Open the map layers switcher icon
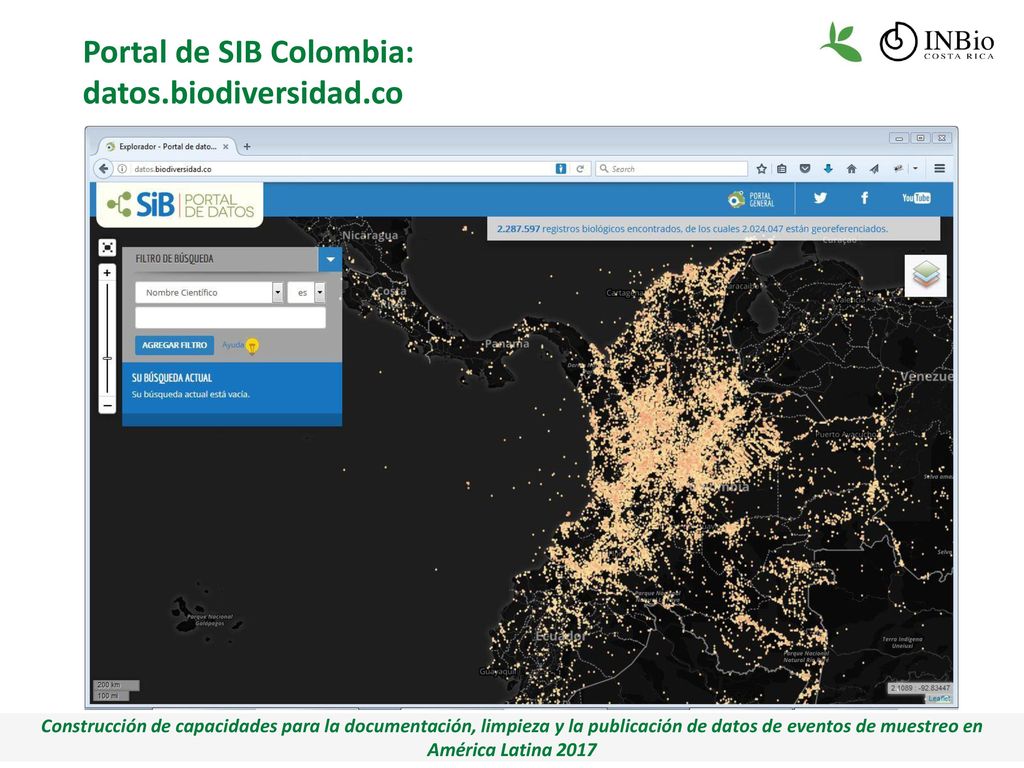 coord(925,275)
